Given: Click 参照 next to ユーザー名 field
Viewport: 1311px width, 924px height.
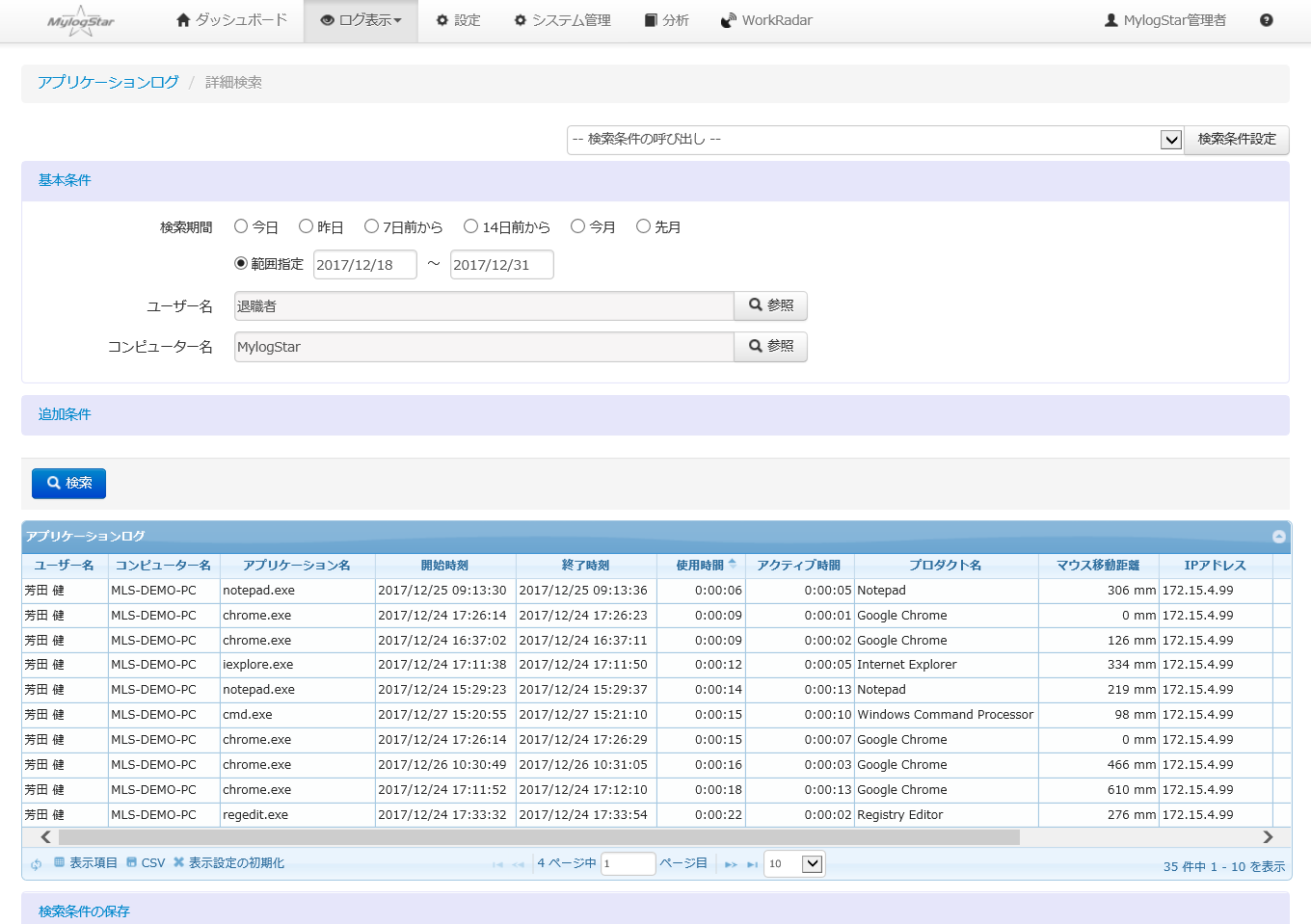Looking at the screenshot, I should [770, 305].
